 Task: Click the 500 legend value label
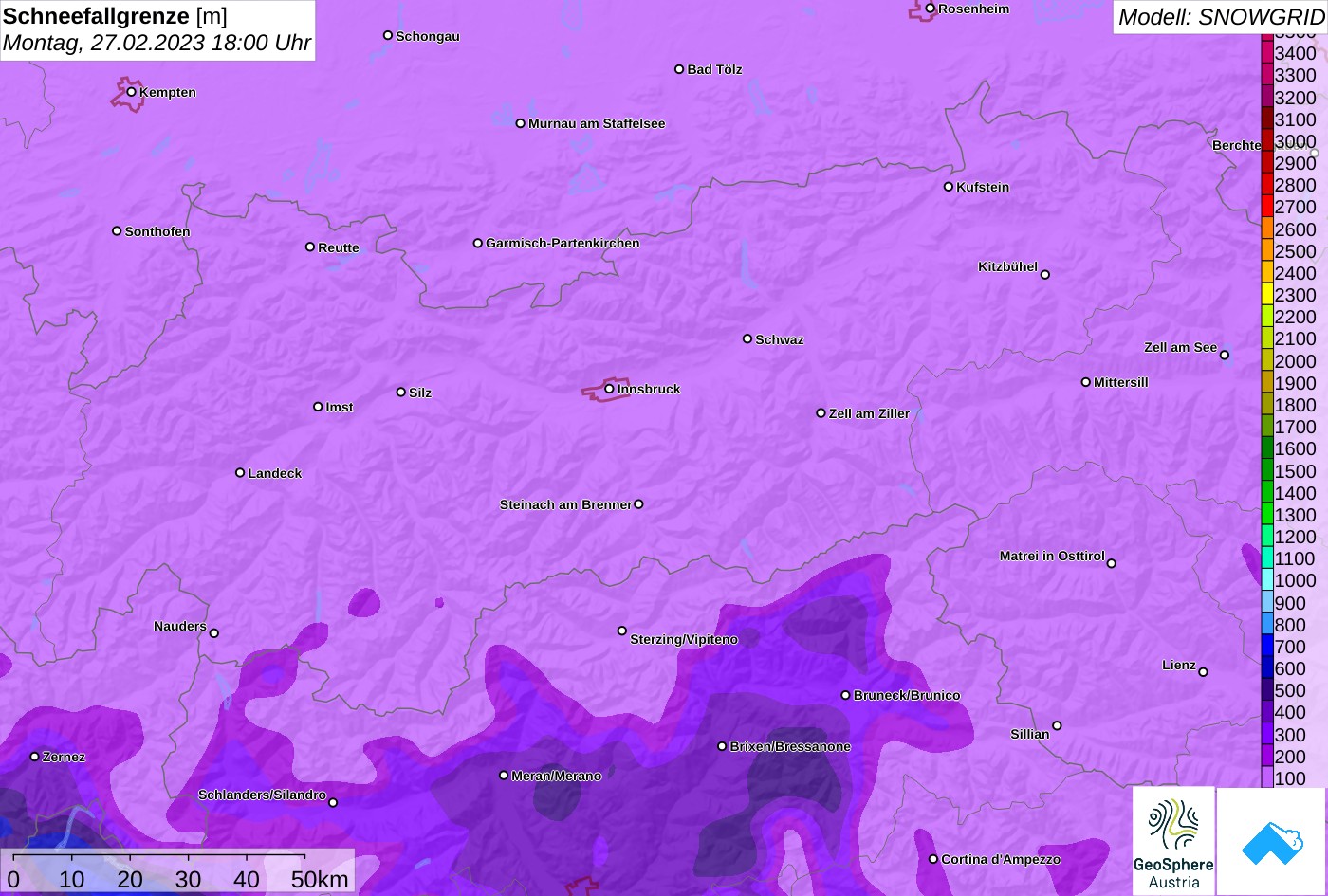tap(1290, 690)
